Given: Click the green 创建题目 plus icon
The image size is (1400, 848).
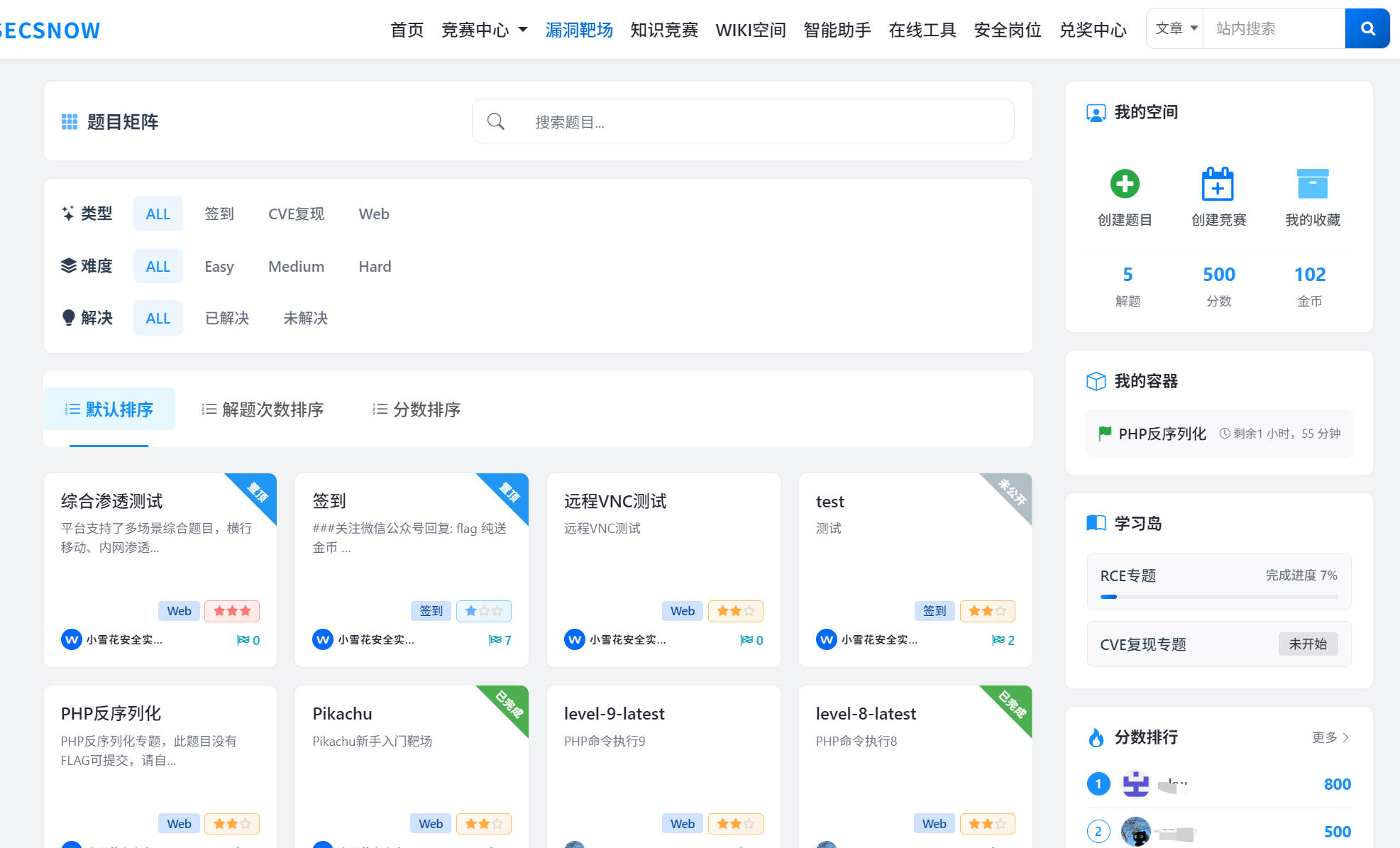Looking at the screenshot, I should (x=1125, y=184).
